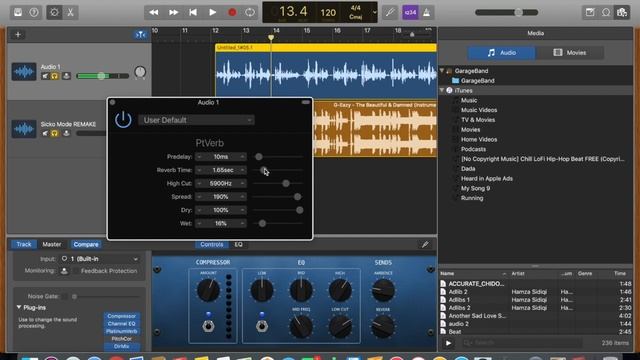Click the Fast Forward transport button
The image size is (640, 360).
click(x=173, y=12)
